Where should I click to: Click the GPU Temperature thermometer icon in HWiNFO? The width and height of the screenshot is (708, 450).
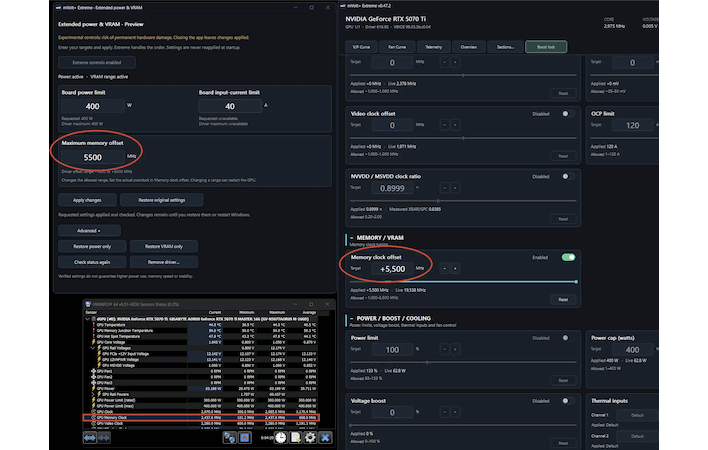(x=93, y=325)
